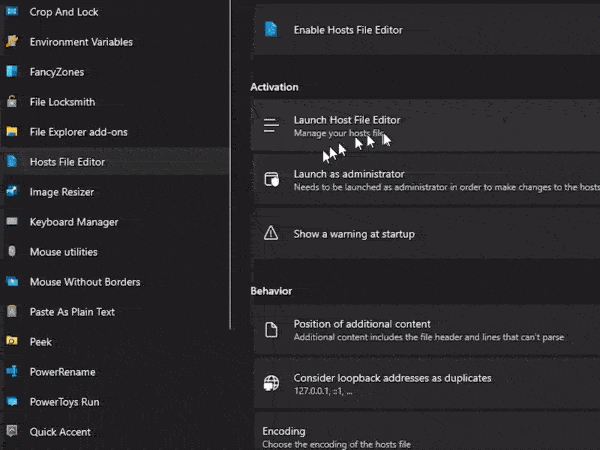Click 'Choose the encoding of the hosts file'

336,444
